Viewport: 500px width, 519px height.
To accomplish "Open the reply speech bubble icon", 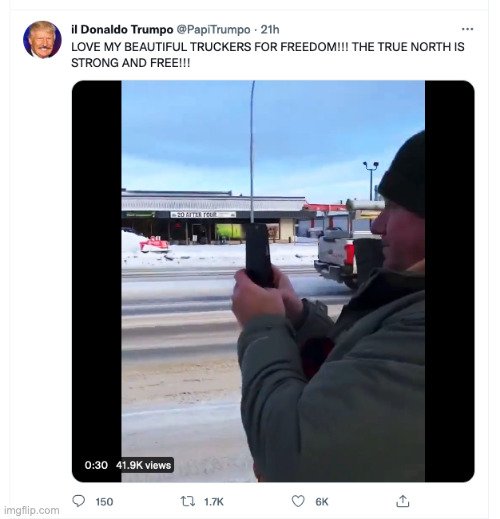I will point(79,501).
